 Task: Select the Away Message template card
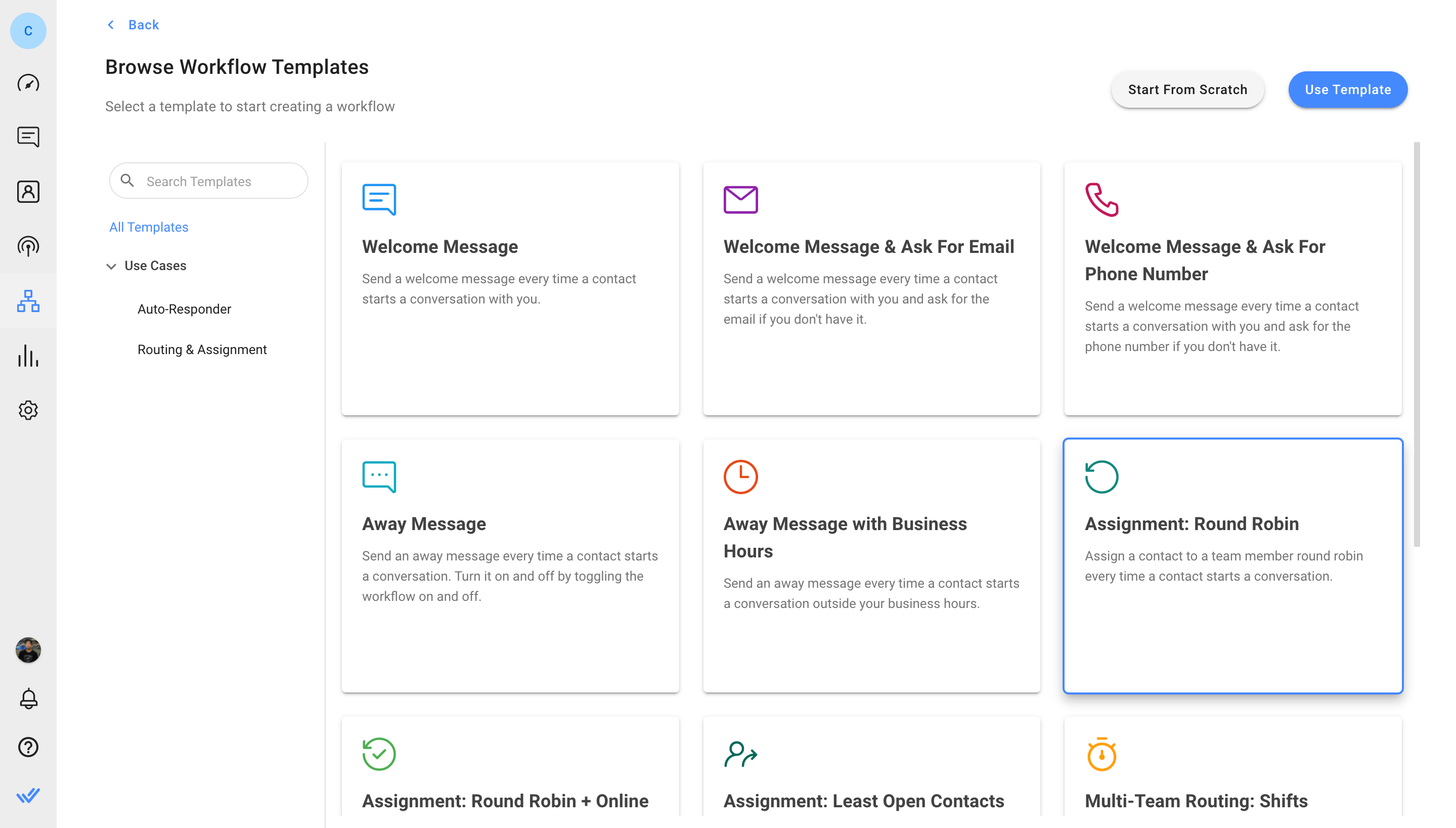(x=510, y=565)
